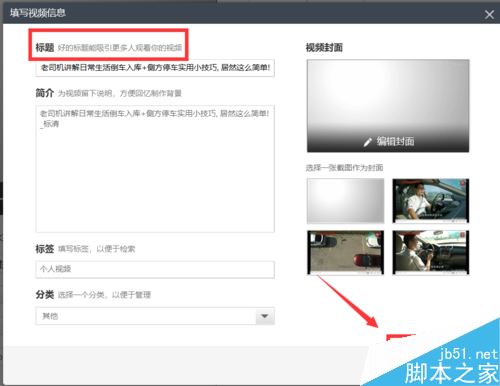Click the 标题 title input field
This screenshot has height=386, width=500.
point(155,68)
